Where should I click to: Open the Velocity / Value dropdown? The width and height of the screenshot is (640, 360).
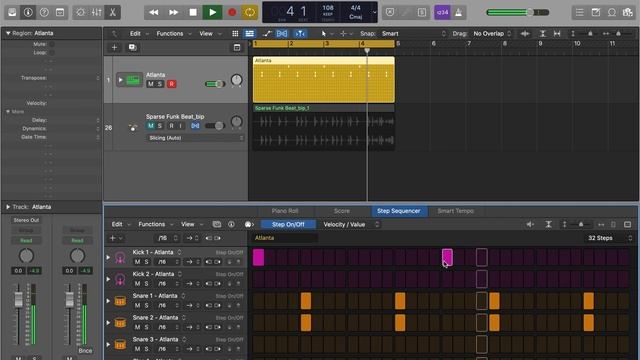pos(351,224)
